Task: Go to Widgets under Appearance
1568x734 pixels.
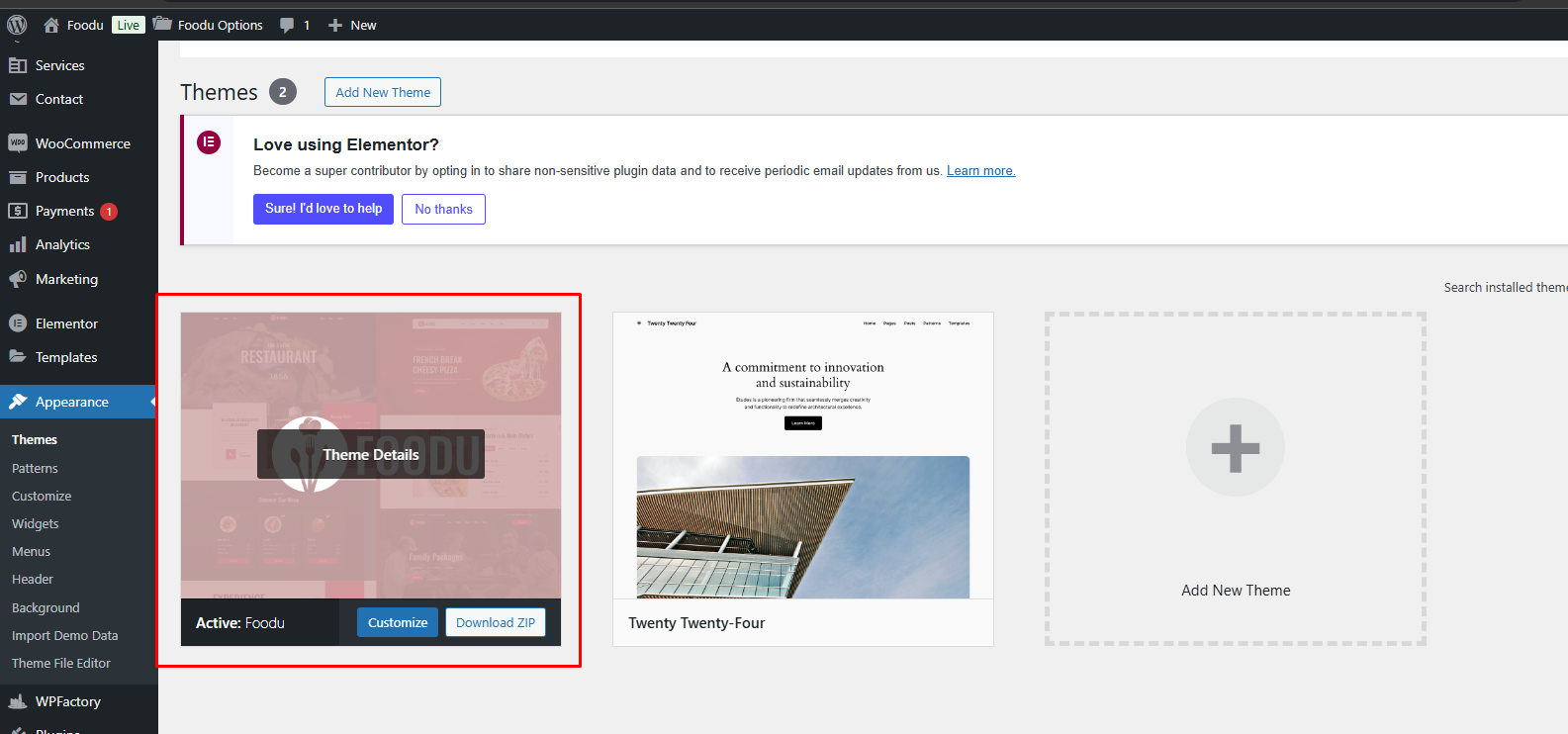Action: (36, 523)
